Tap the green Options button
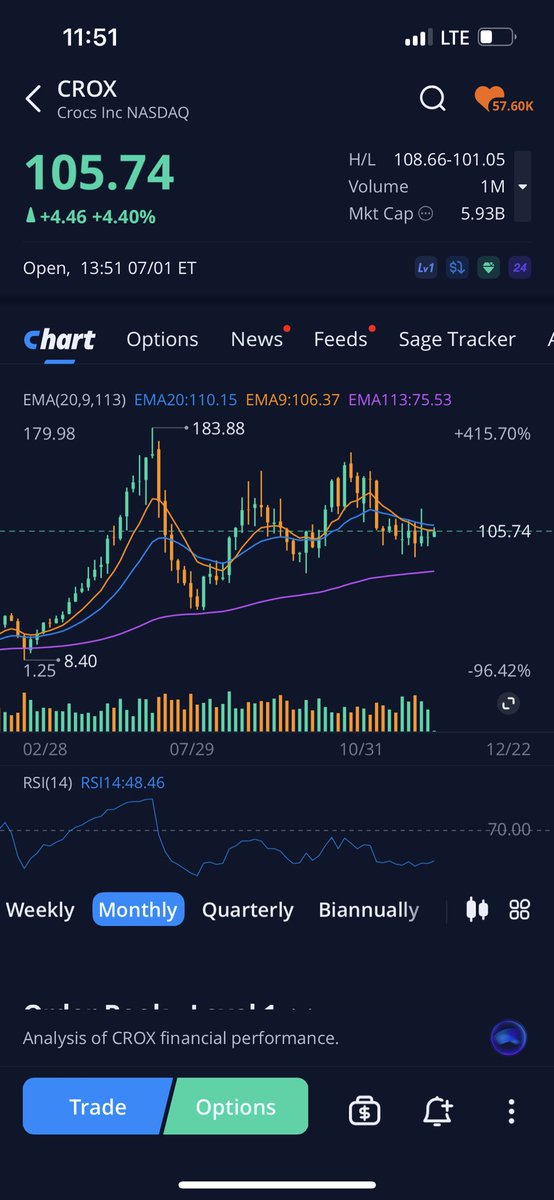Viewport: 554px width, 1200px height. click(x=236, y=1107)
